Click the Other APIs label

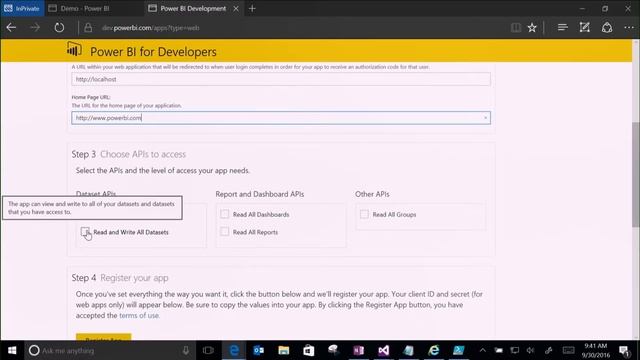point(372,194)
